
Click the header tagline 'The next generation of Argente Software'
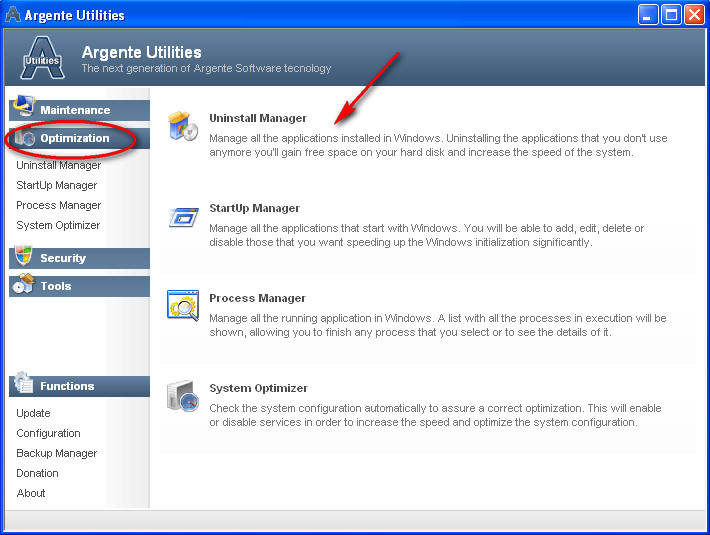click(206, 68)
